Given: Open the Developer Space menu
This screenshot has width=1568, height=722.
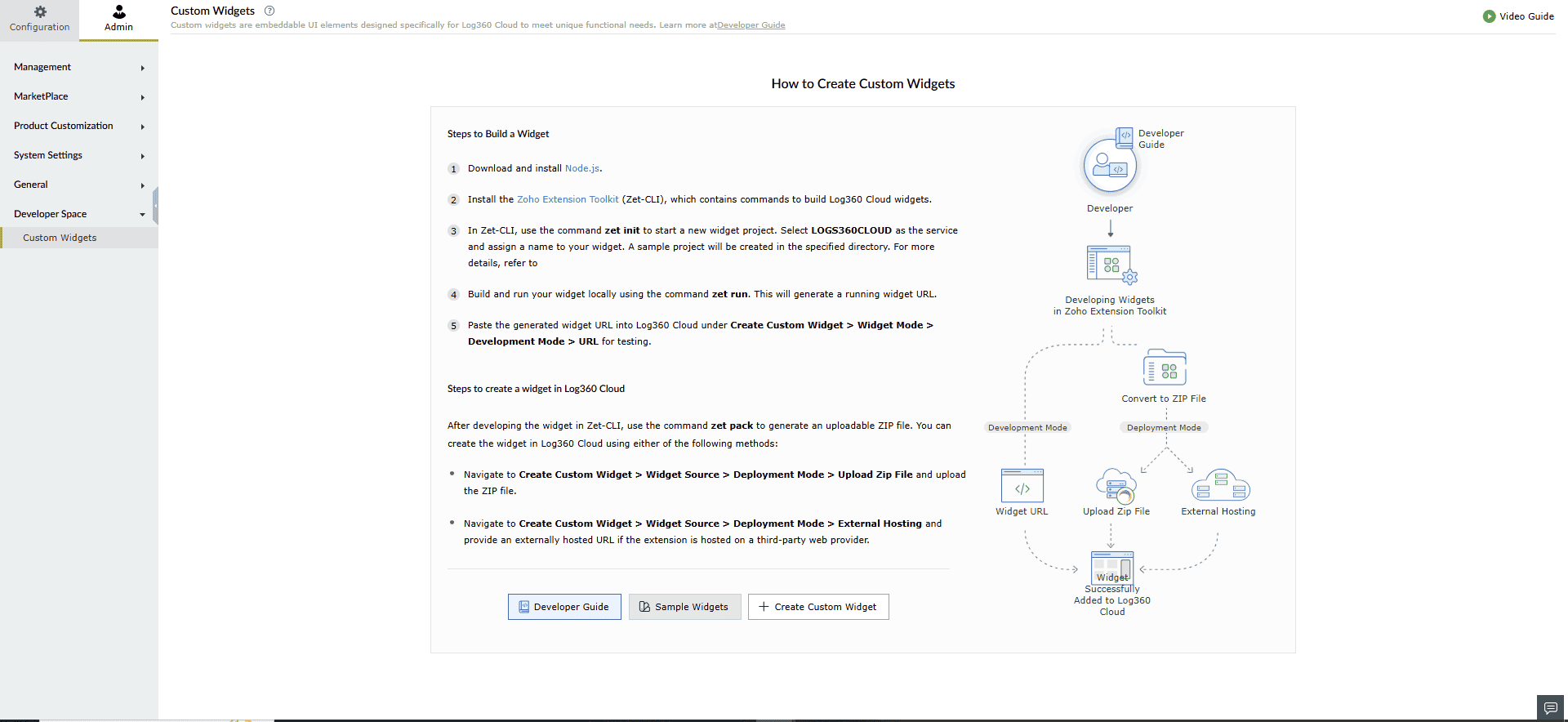Looking at the screenshot, I should pyautogui.click(x=79, y=214).
